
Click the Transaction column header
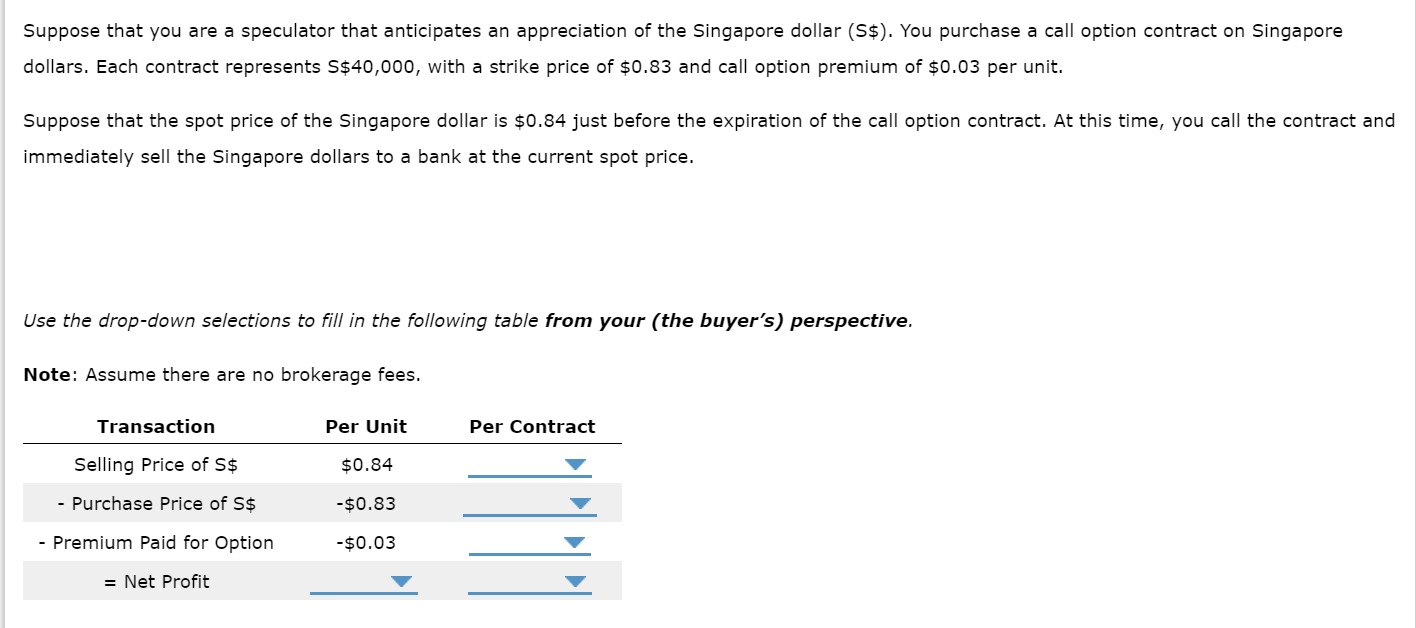tap(156, 427)
